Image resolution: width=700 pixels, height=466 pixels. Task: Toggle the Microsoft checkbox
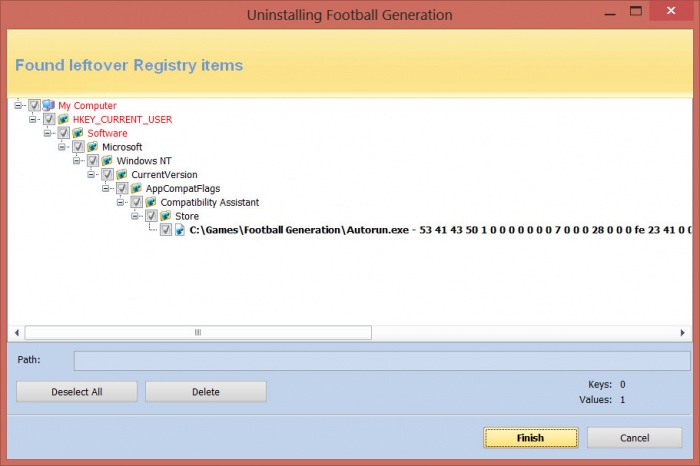[78, 147]
